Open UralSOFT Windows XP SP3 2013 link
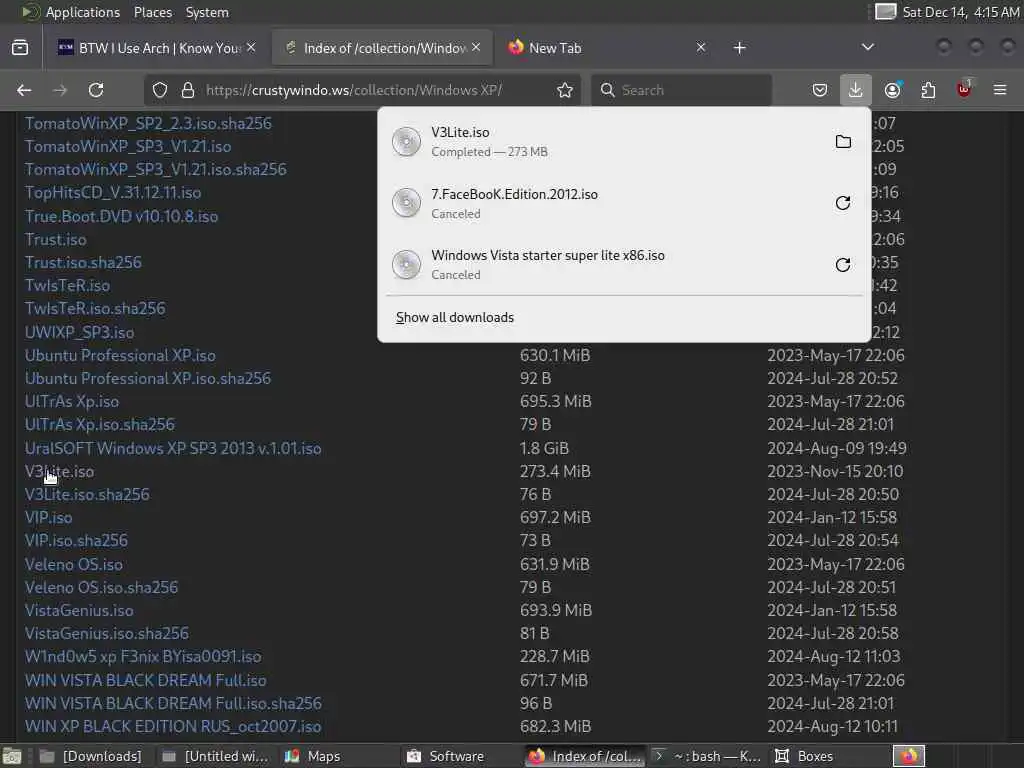The image size is (1024, 768). point(173,448)
